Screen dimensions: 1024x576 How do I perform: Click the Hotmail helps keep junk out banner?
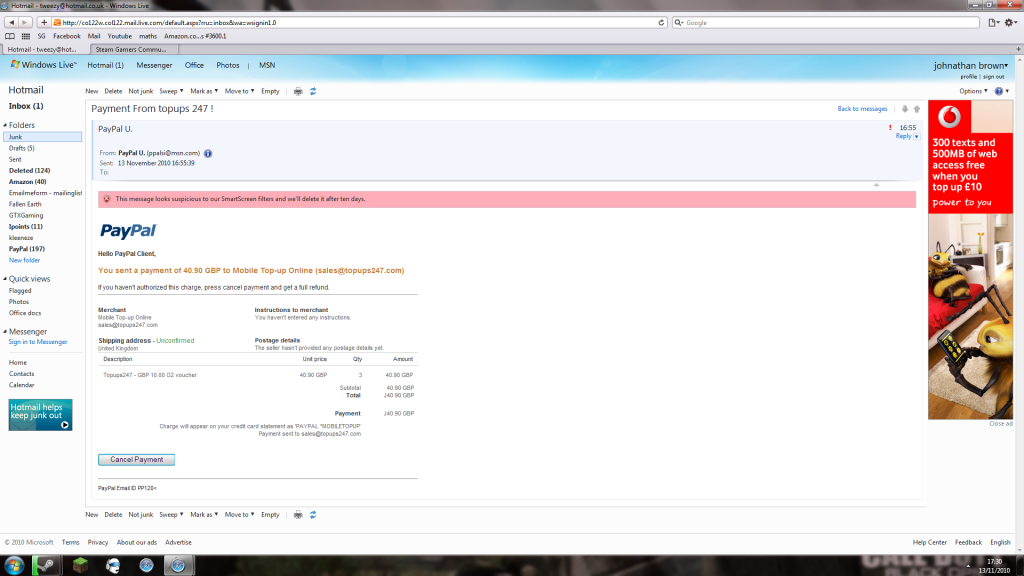(x=40, y=415)
